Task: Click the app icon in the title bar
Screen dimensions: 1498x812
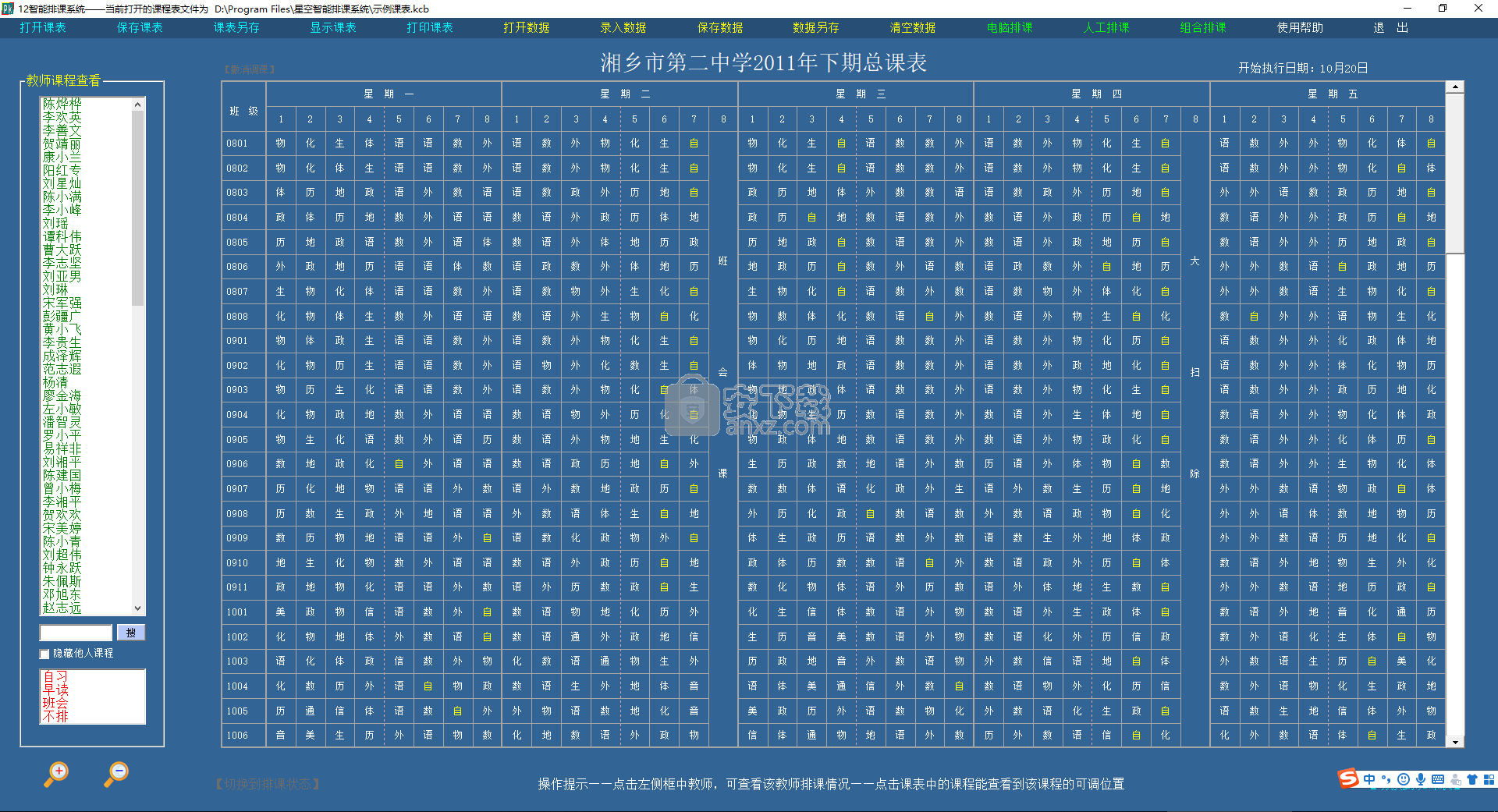Action: click(x=8, y=9)
